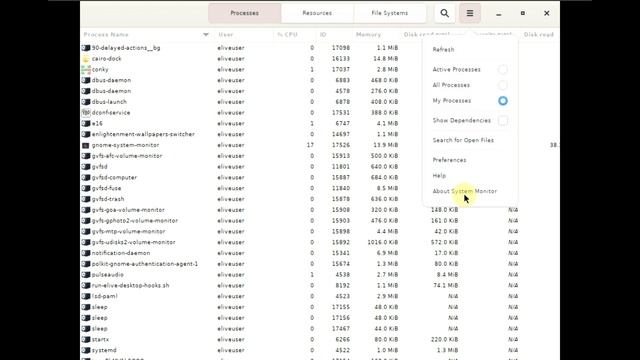This screenshot has width=640, height=360.
Task: Click the run-elive-desktop-hooks.sh process icon
Action: tap(86, 285)
